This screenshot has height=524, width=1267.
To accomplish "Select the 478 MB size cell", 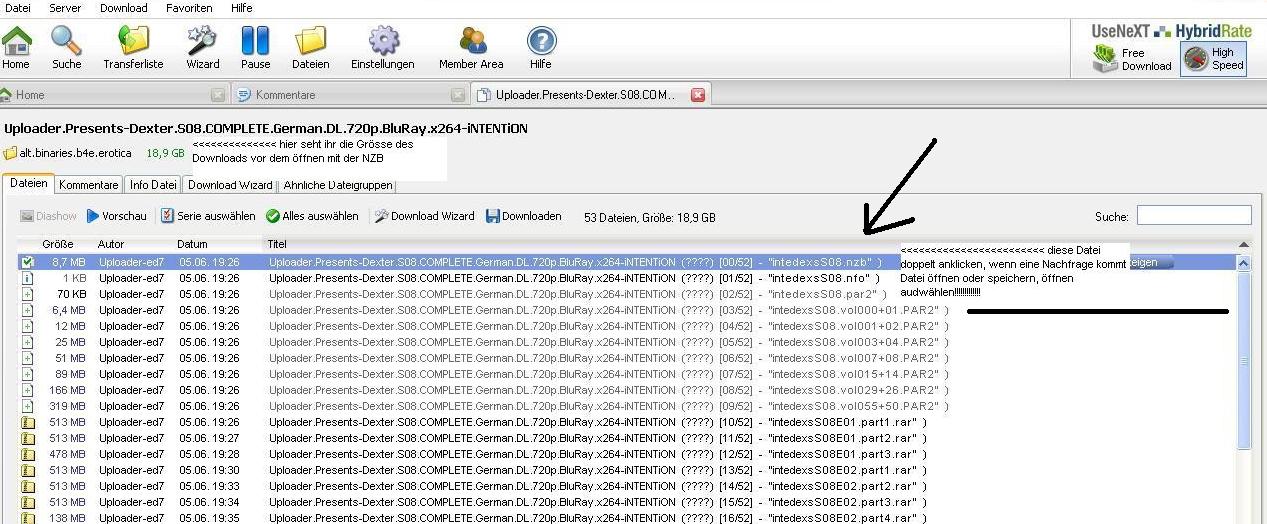I will coord(67,454).
